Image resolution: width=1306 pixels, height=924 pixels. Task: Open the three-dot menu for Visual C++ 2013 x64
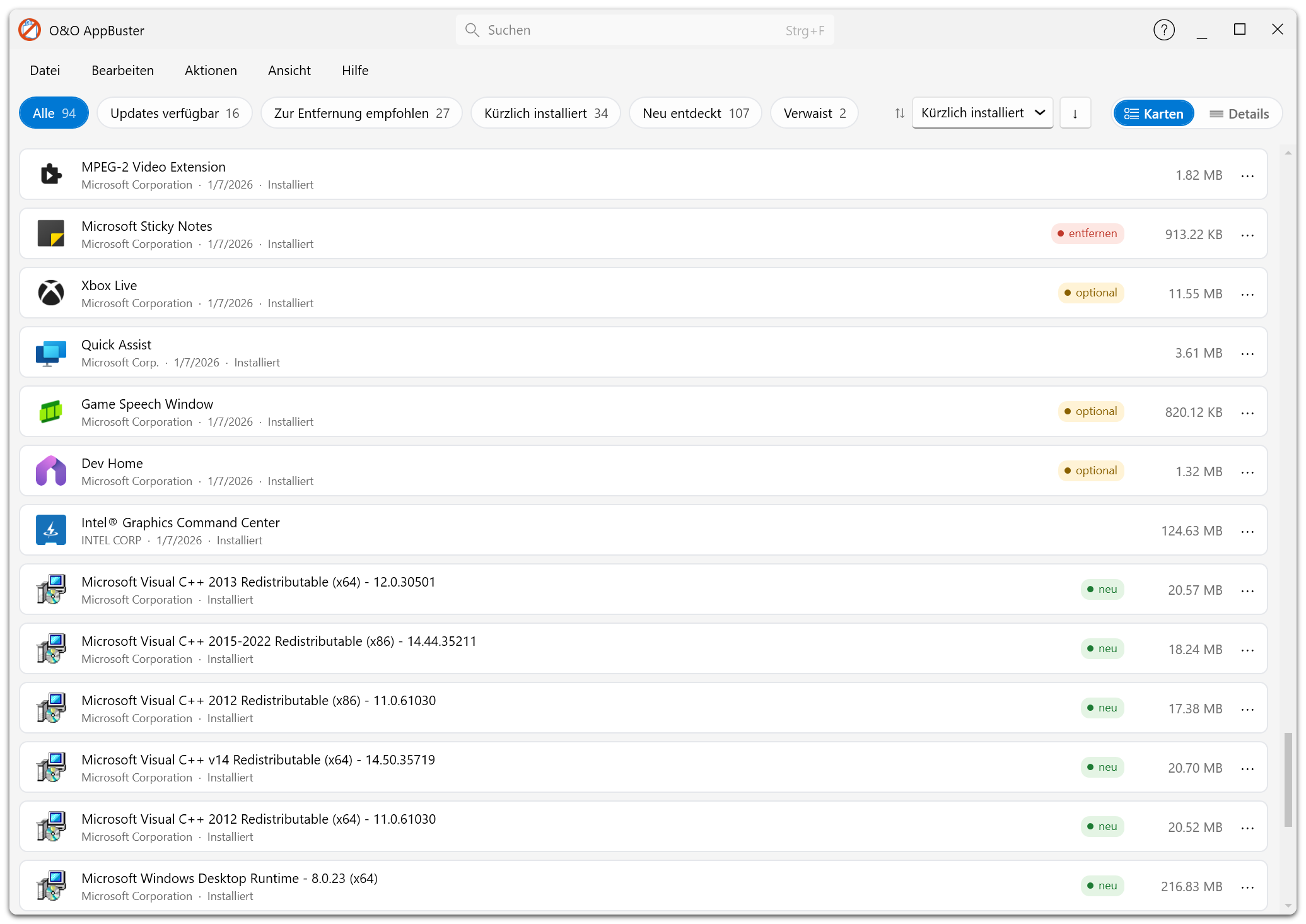pos(1247,591)
